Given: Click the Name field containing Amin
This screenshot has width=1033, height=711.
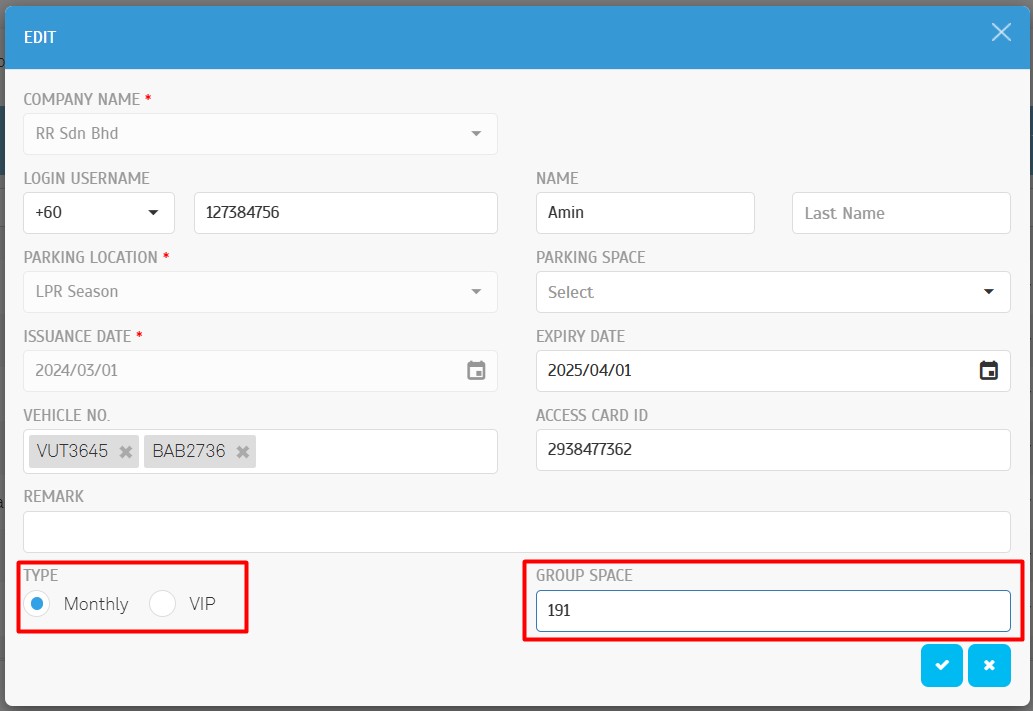Looking at the screenshot, I should (644, 213).
